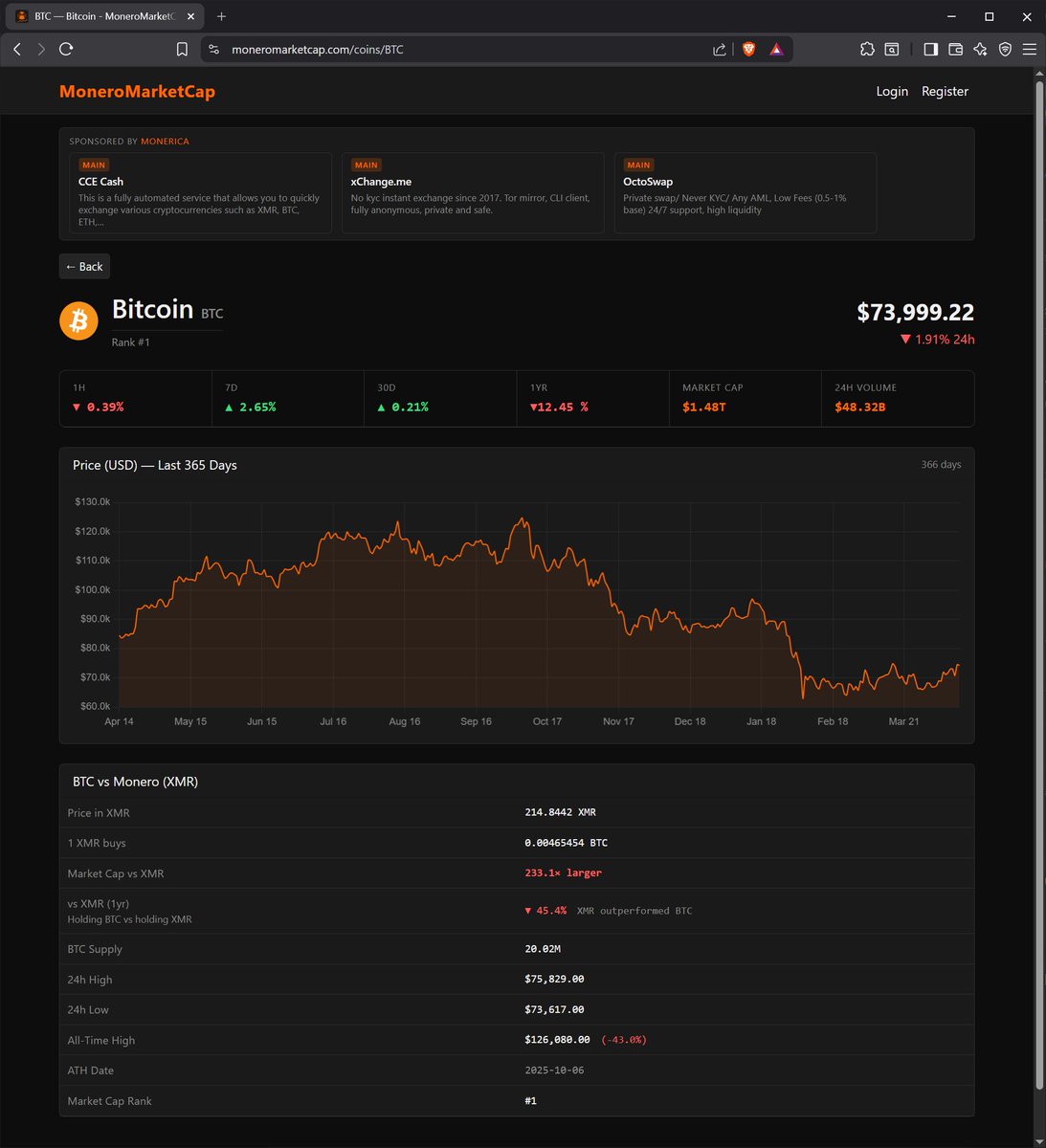Image resolution: width=1046 pixels, height=1148 pixels.
Task: Open the browser extensions puzzle icon
Action: pyautogui.click(x=867, y=49)
